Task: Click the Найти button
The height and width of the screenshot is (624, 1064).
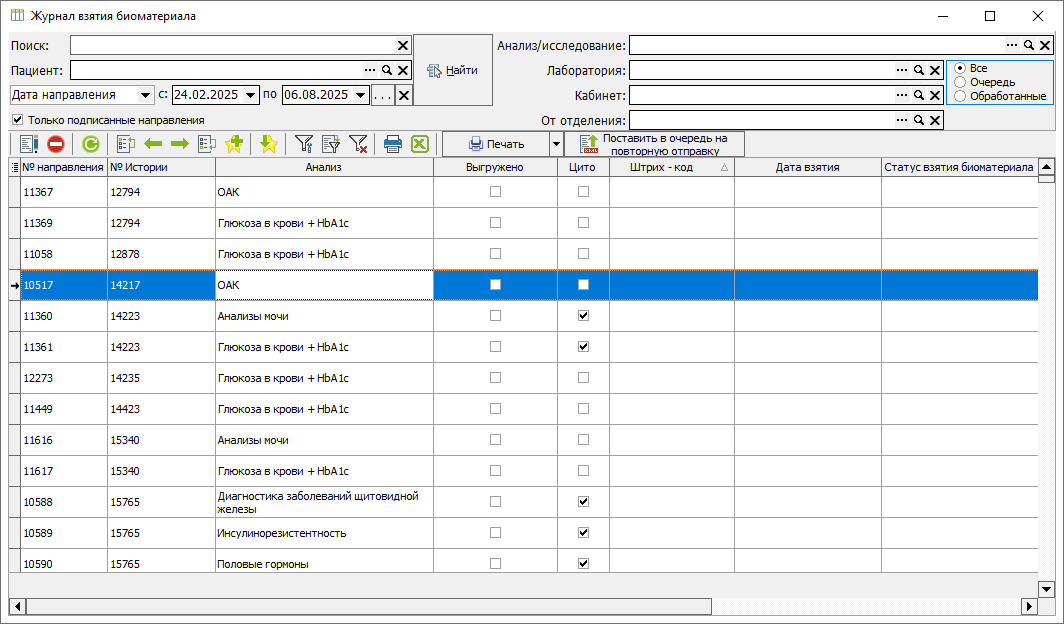Action: [x=453, y=70]
